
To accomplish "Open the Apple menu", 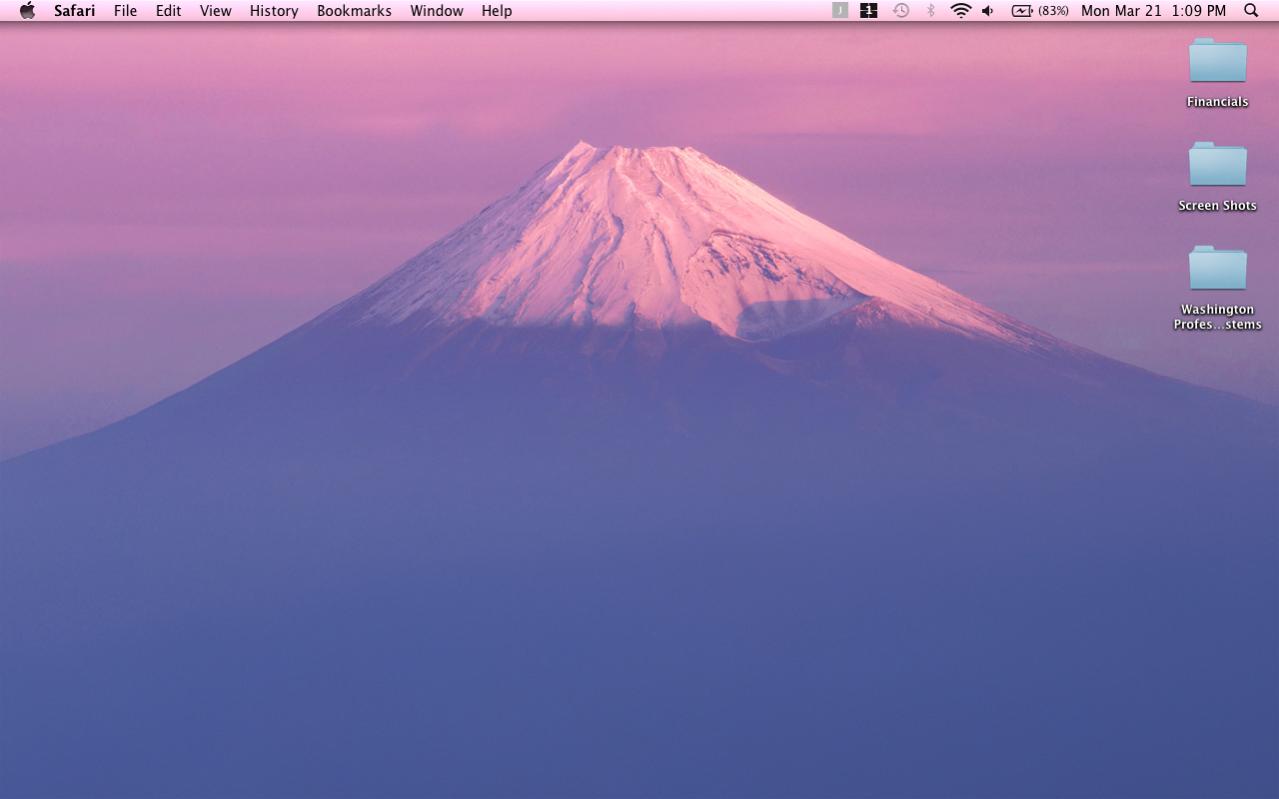I will click(x=27, y=11).
